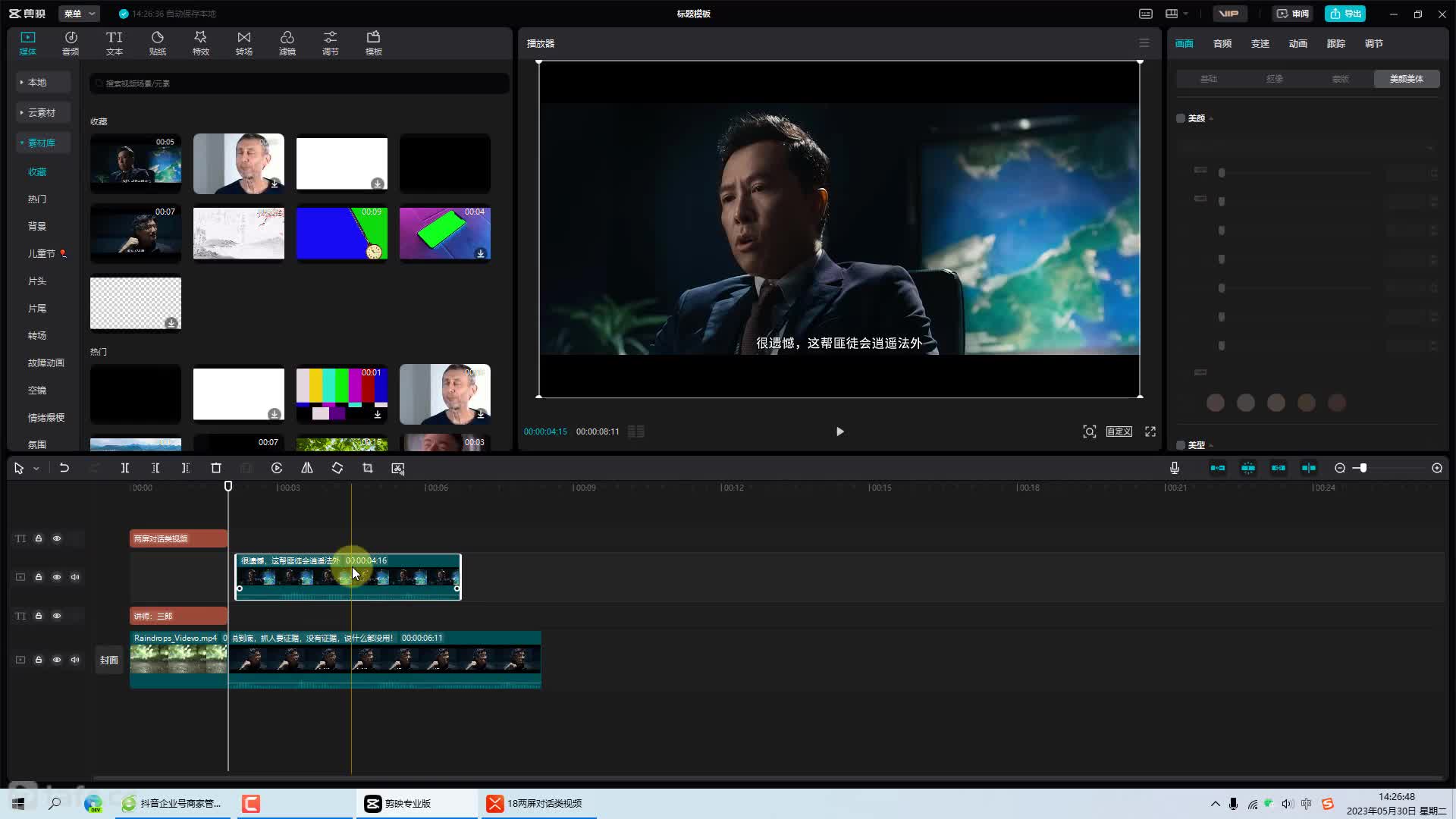1456x819 pixels.
Task: Hide the 两屏对话类视频 text track
Action: click(x=57, y=538)
